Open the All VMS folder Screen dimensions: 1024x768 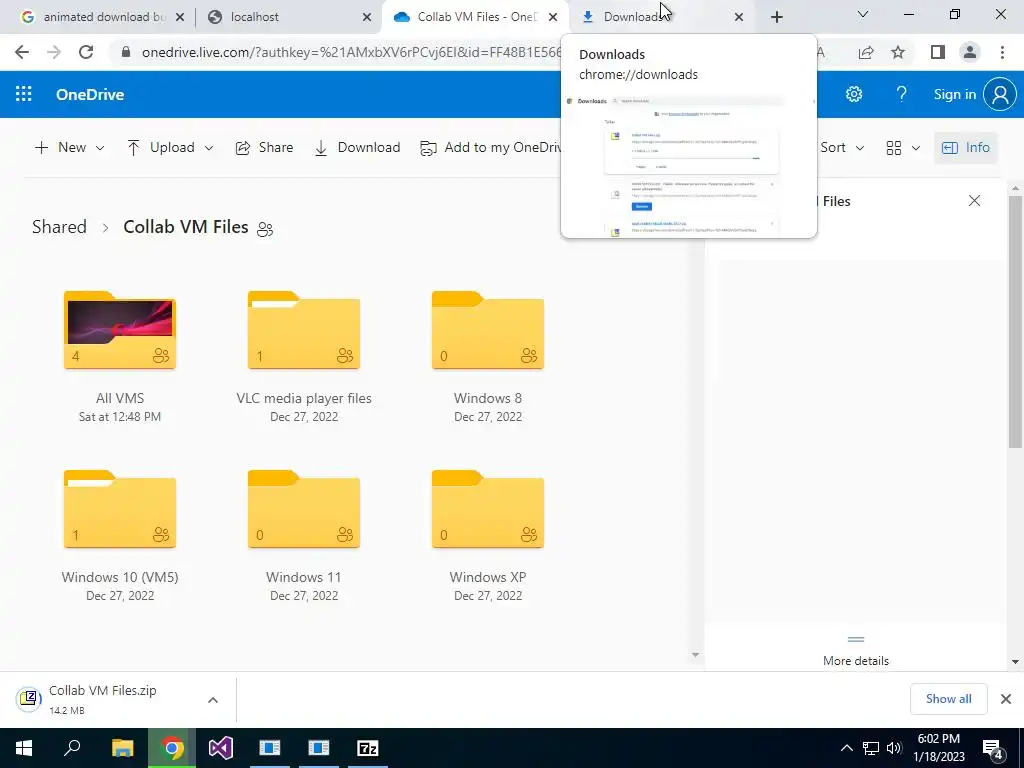click(120, 330)
